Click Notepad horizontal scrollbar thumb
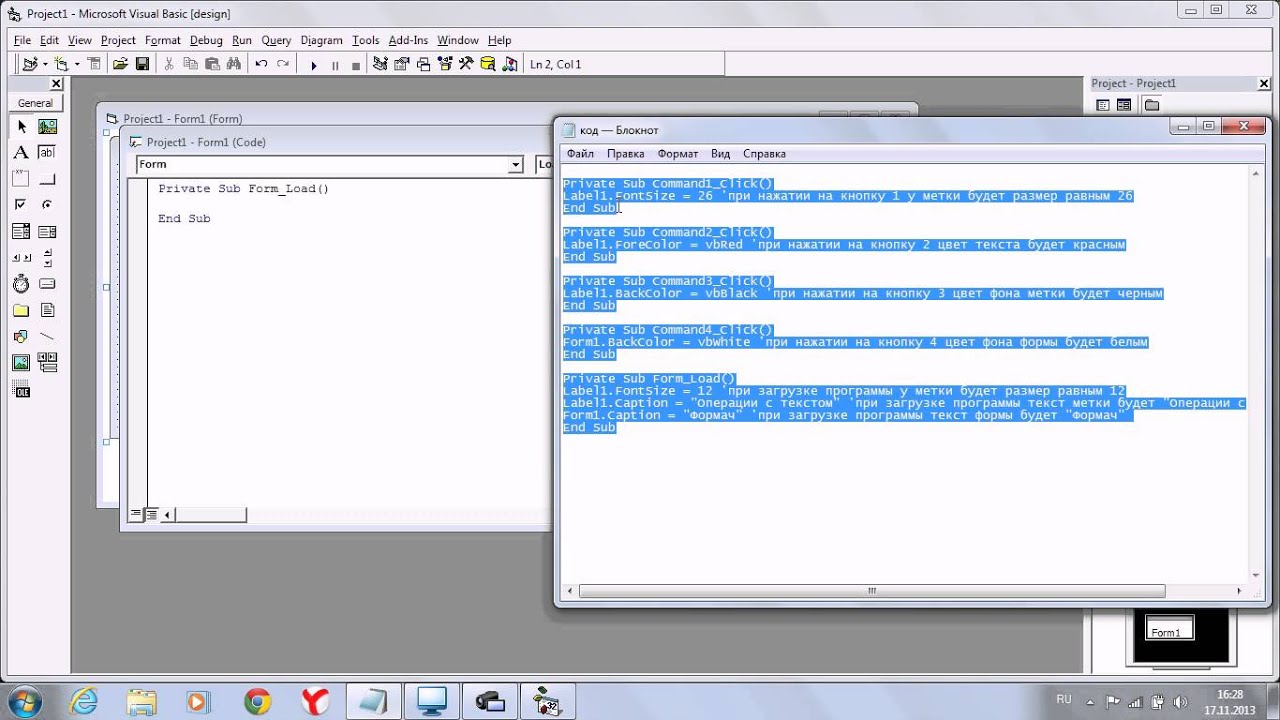 click(872, 591)
